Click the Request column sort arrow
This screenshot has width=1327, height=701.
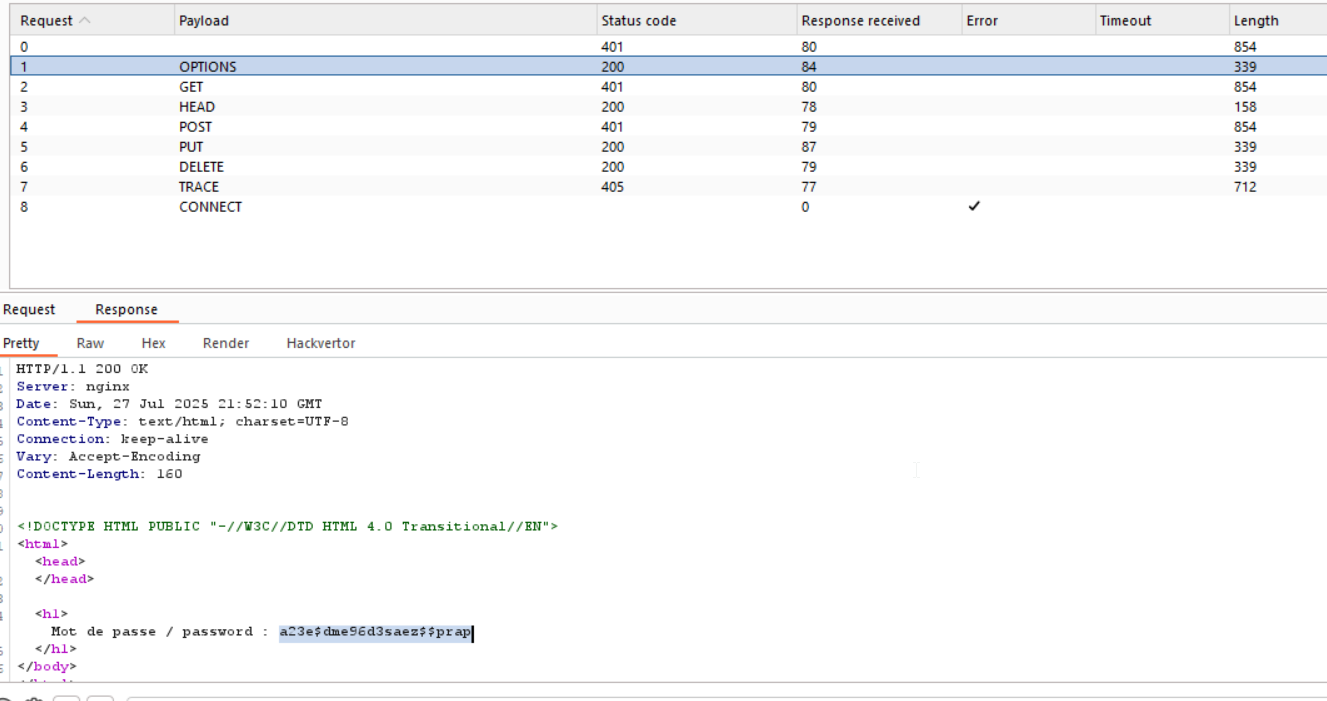[84, 21]
